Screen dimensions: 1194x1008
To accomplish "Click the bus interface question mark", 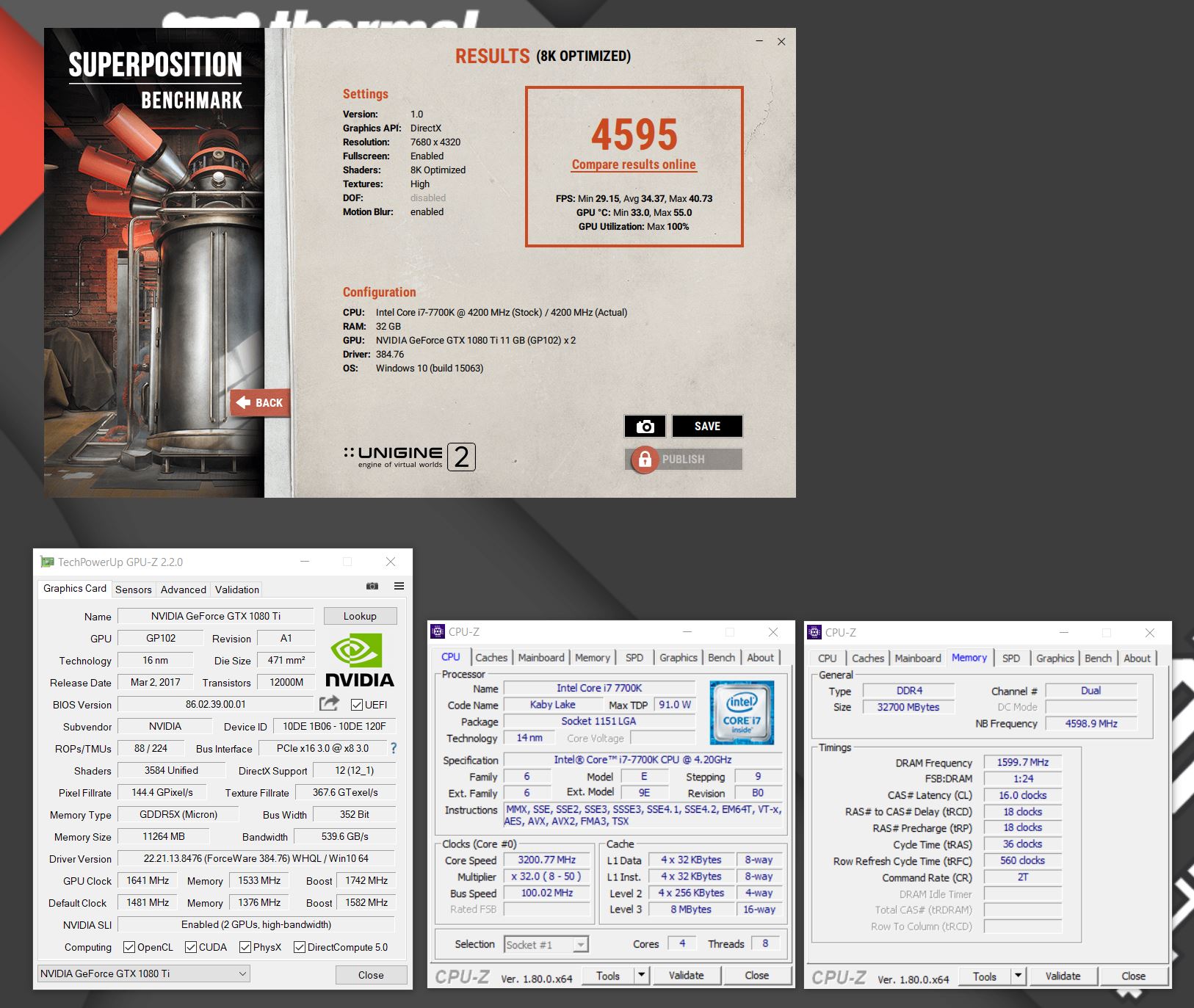I will pos(394,748).
